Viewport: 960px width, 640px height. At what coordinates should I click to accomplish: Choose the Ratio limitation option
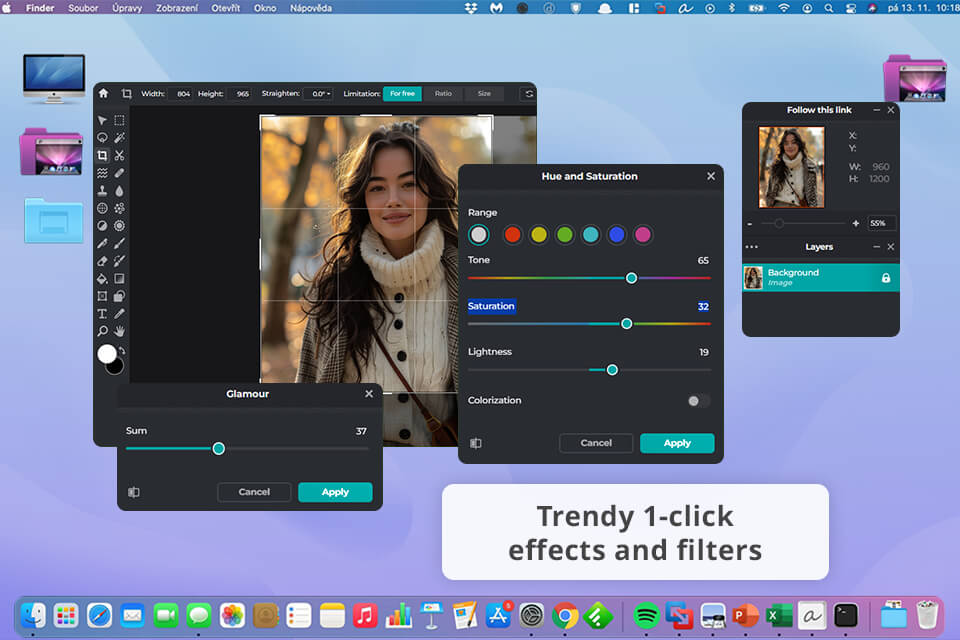[x=443, y=94]
